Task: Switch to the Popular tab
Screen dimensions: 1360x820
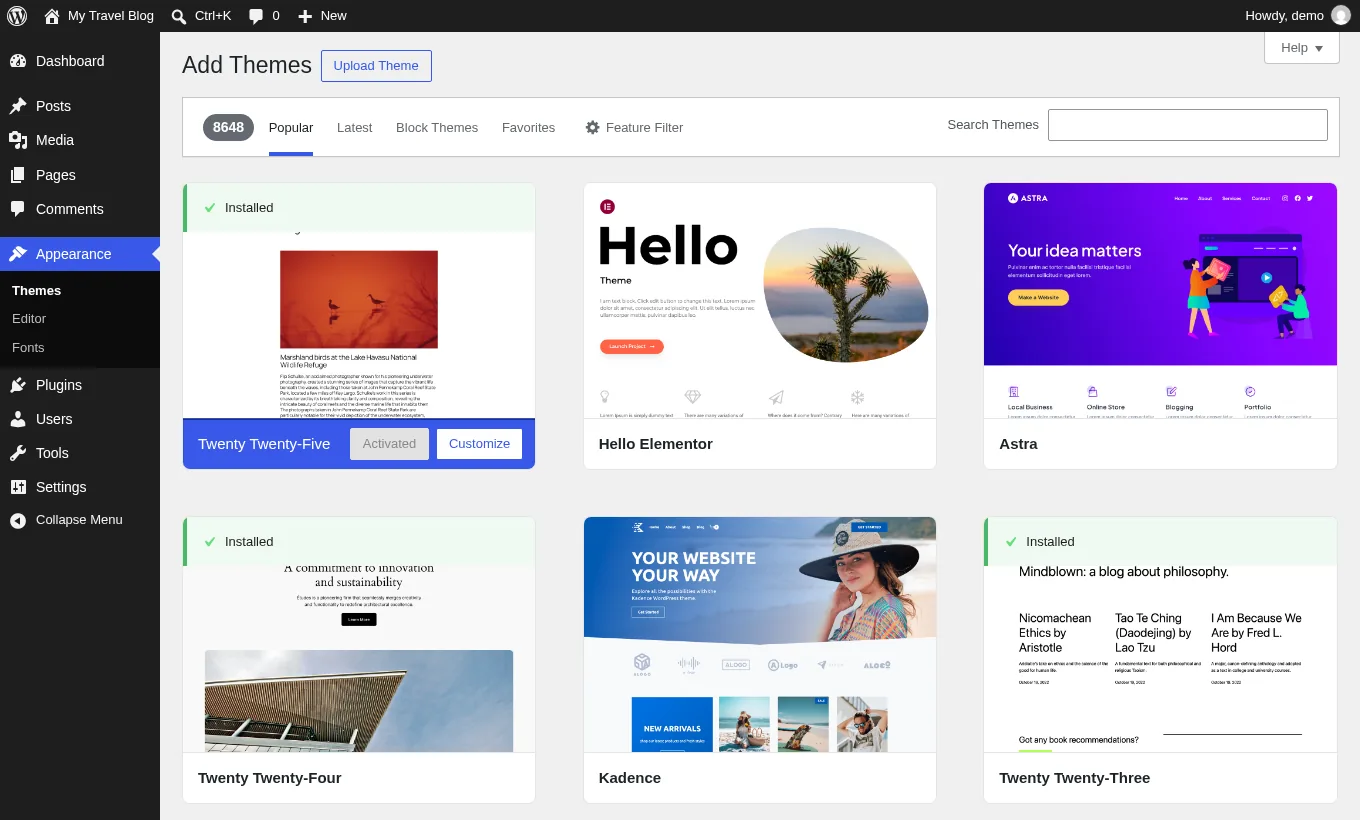Action: [x=291, y=127]
